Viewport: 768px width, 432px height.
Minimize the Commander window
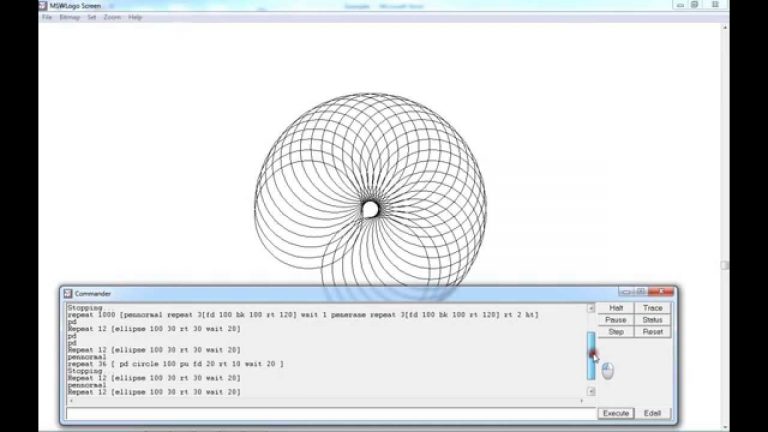[x=625, y=292]
